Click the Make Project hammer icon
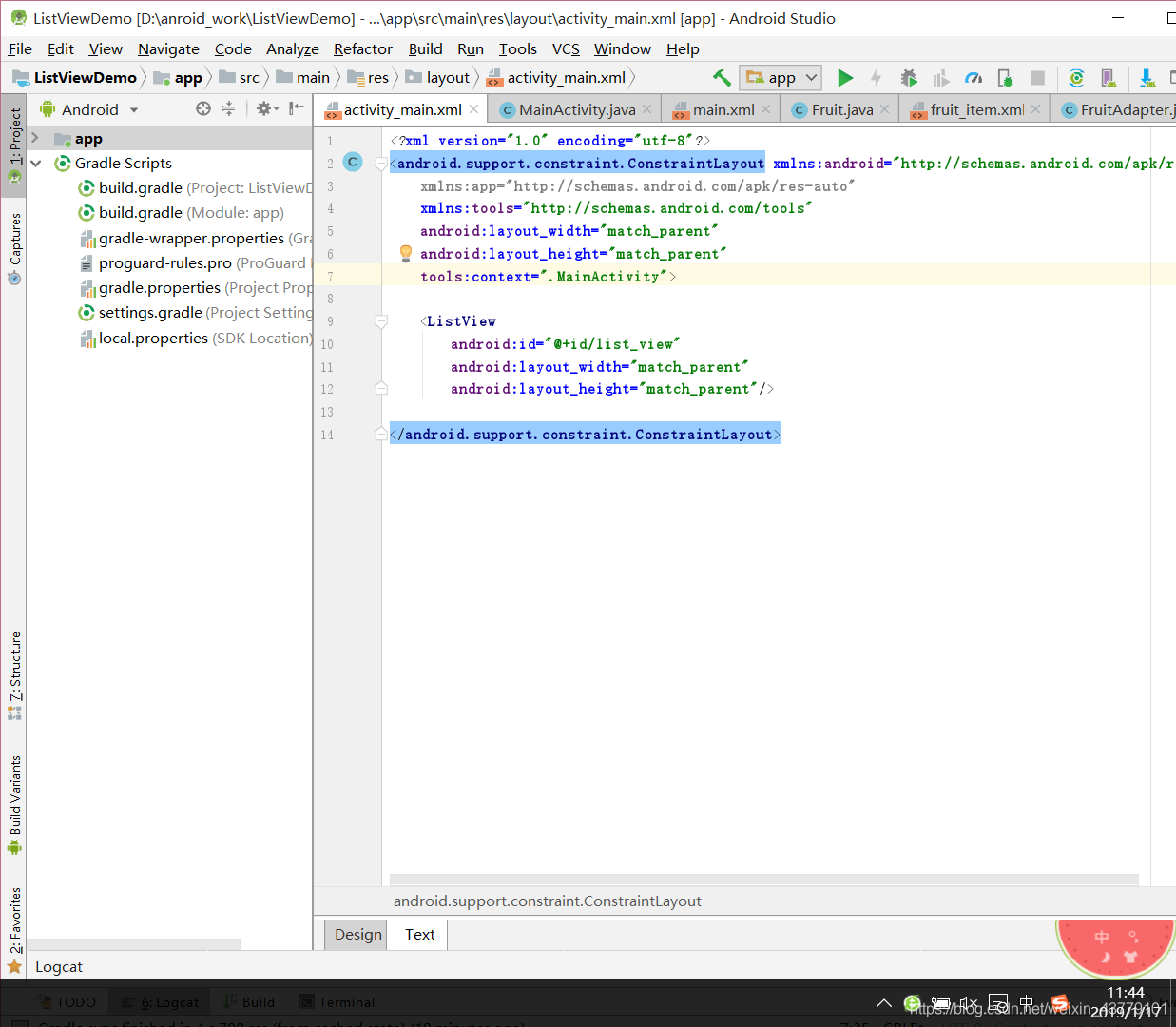This screenshot has height=1027, width=1176. coord(722,78)
